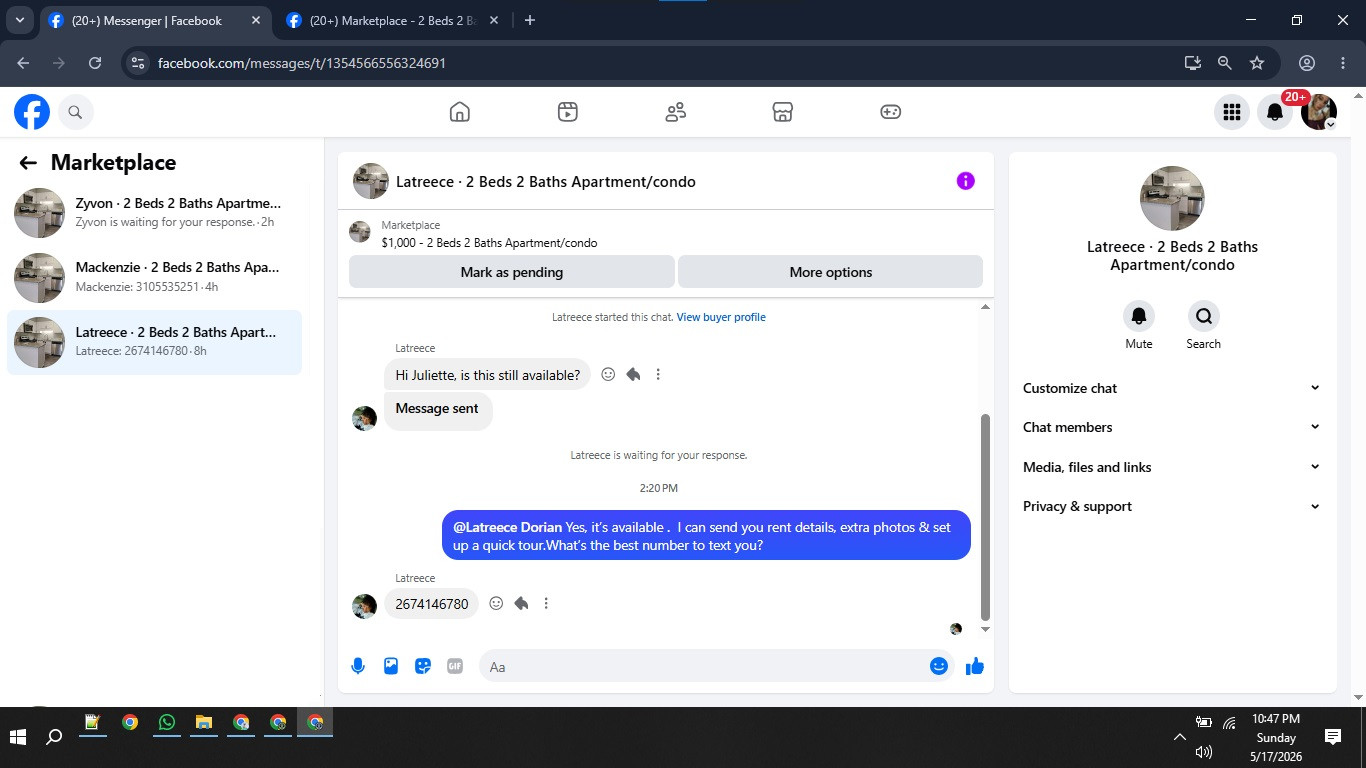
Task: Go back in the browser
Action: tap(23, 62)
